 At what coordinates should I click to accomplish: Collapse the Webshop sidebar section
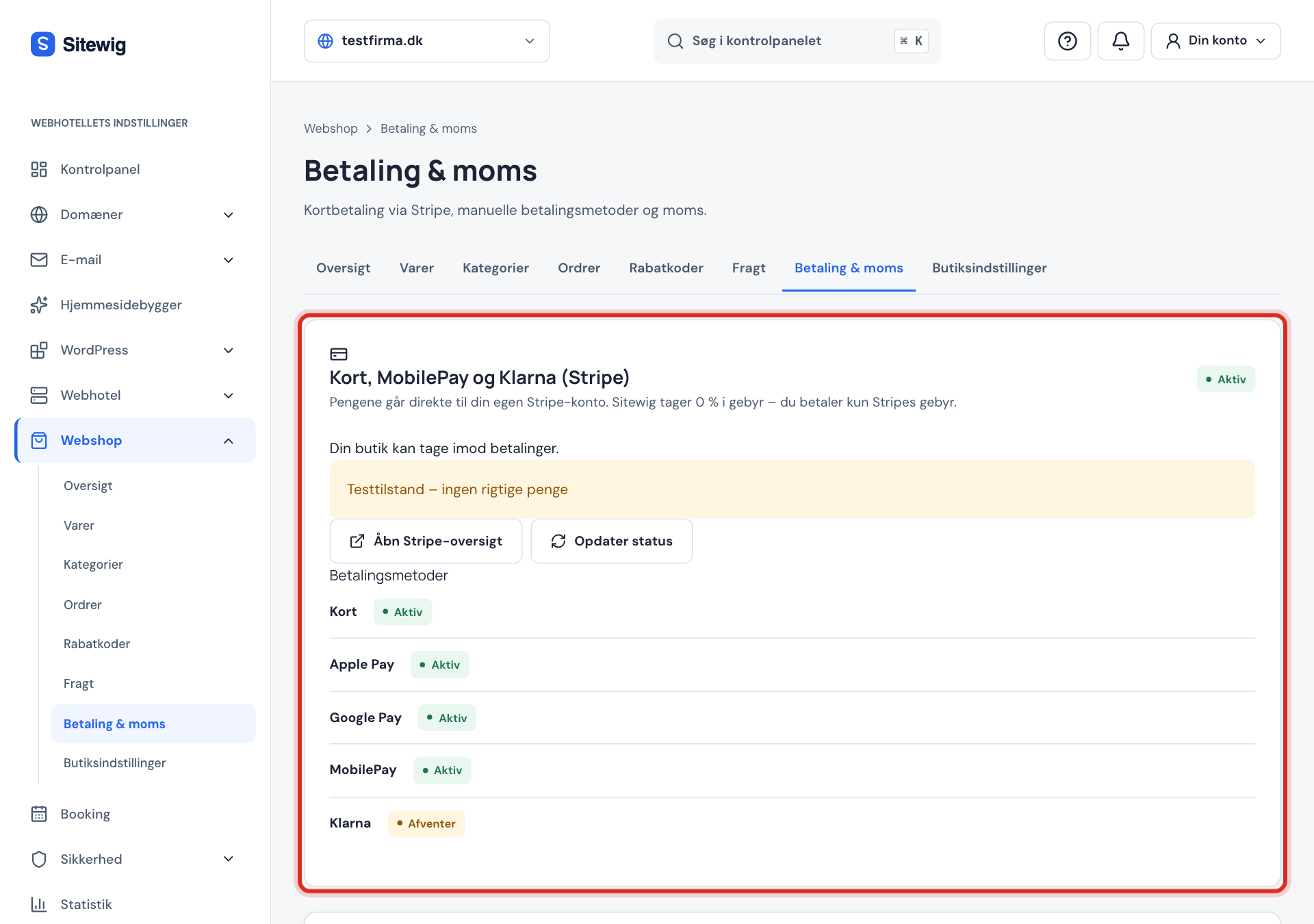coord(229,441)
